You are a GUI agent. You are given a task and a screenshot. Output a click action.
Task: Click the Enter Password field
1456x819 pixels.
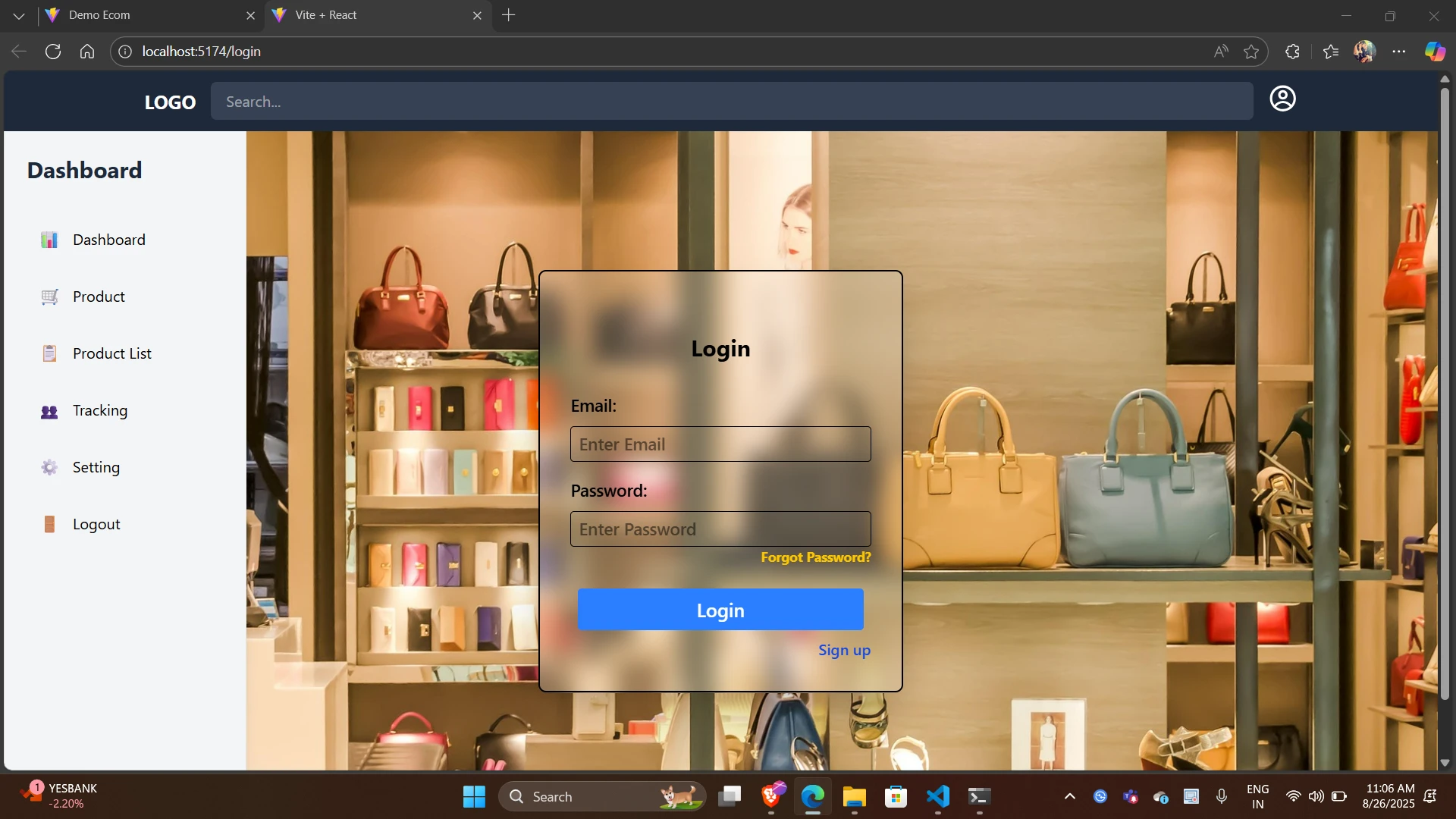click(720, 529)
